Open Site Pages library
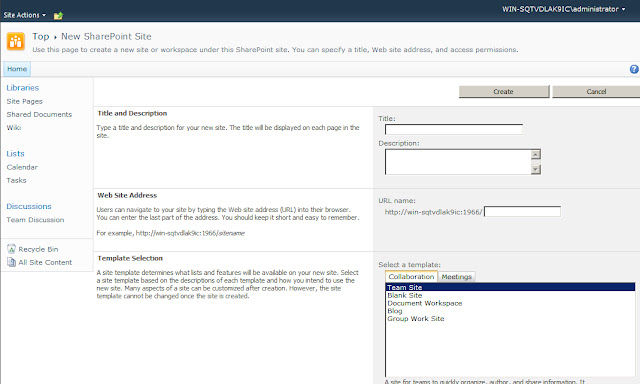This screenshot has width=640, height=384. point(24,101)
